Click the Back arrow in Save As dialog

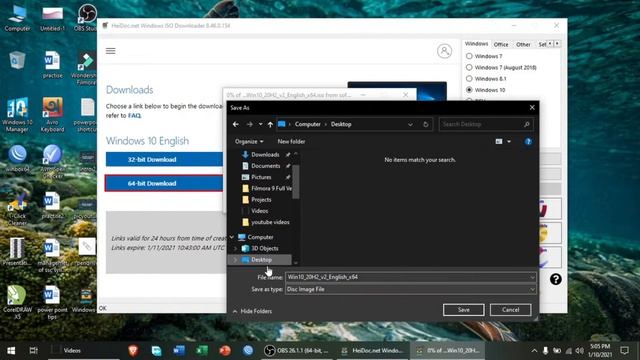[236, 124]
